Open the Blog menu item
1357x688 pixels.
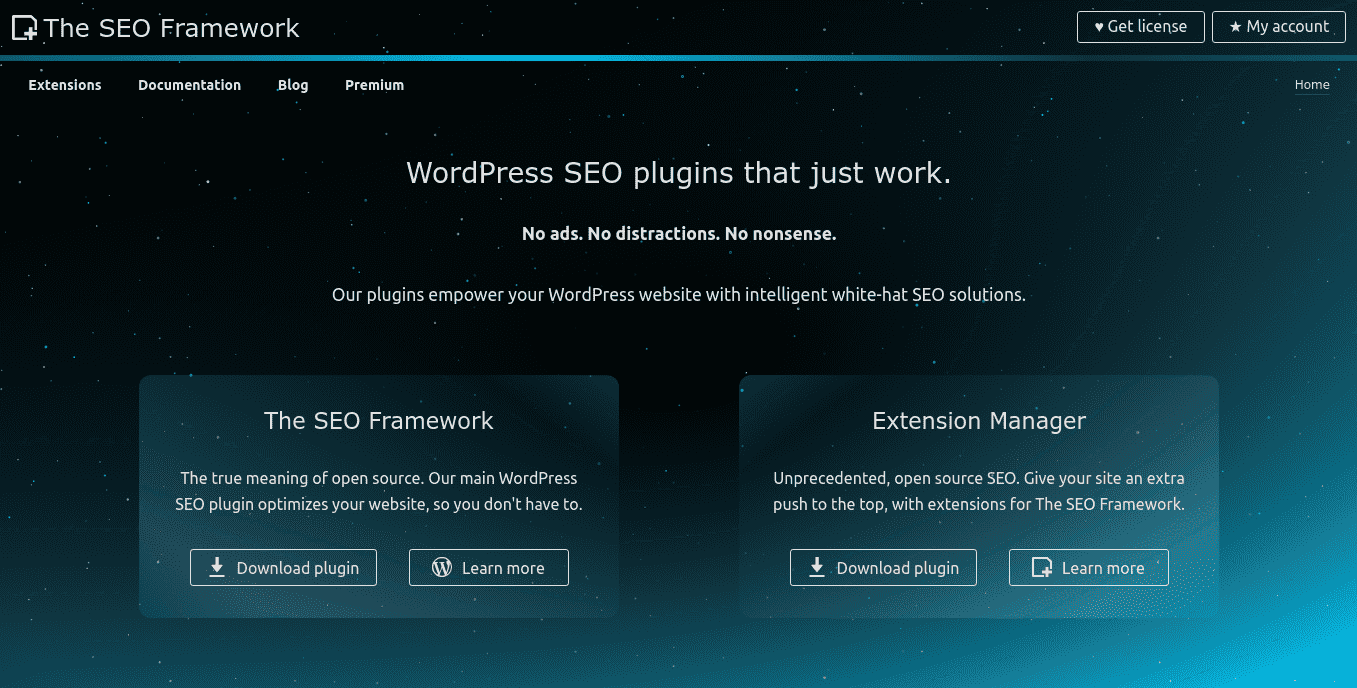[293, 85]
